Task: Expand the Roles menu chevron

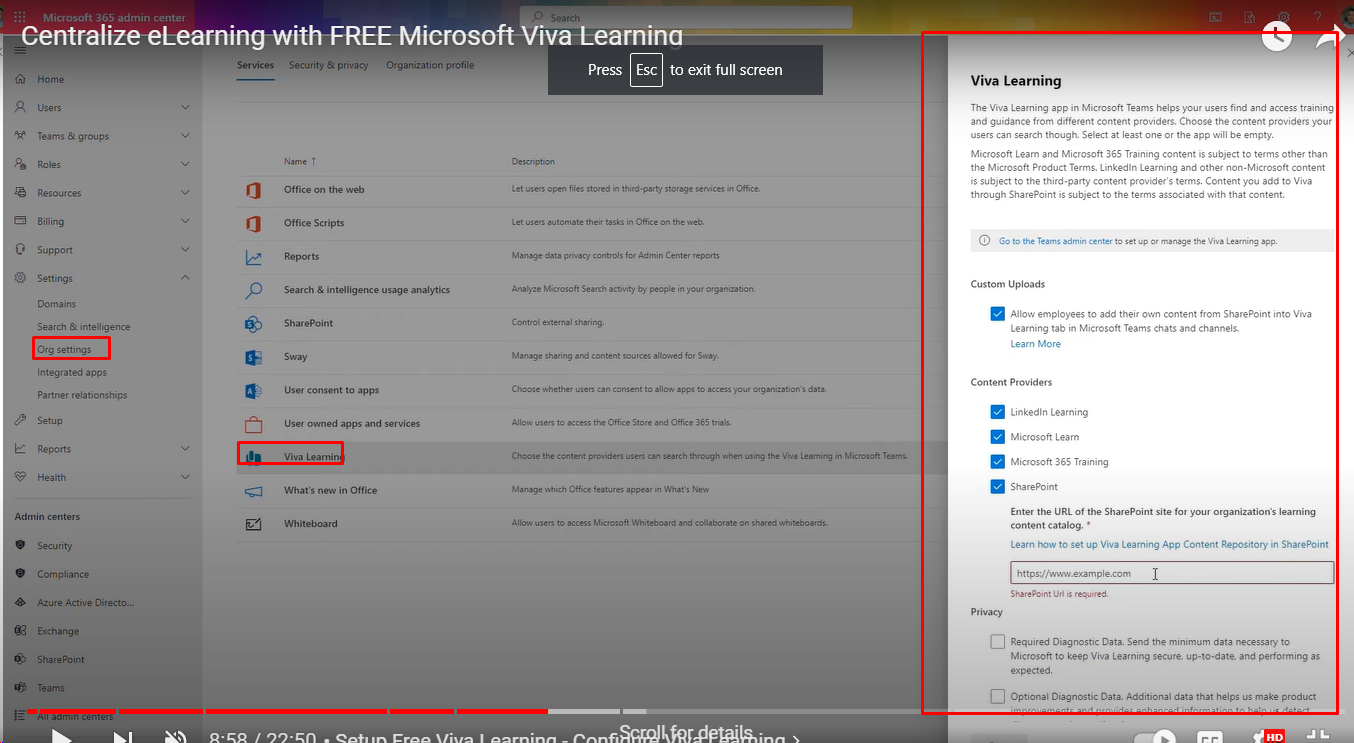Action: pyautogui.click(x=185, y=164)
